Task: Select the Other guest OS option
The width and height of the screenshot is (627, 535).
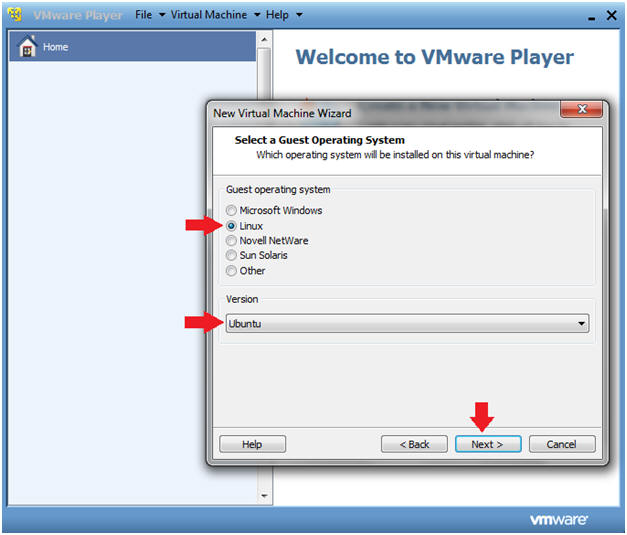Action: tap(231, 271)
